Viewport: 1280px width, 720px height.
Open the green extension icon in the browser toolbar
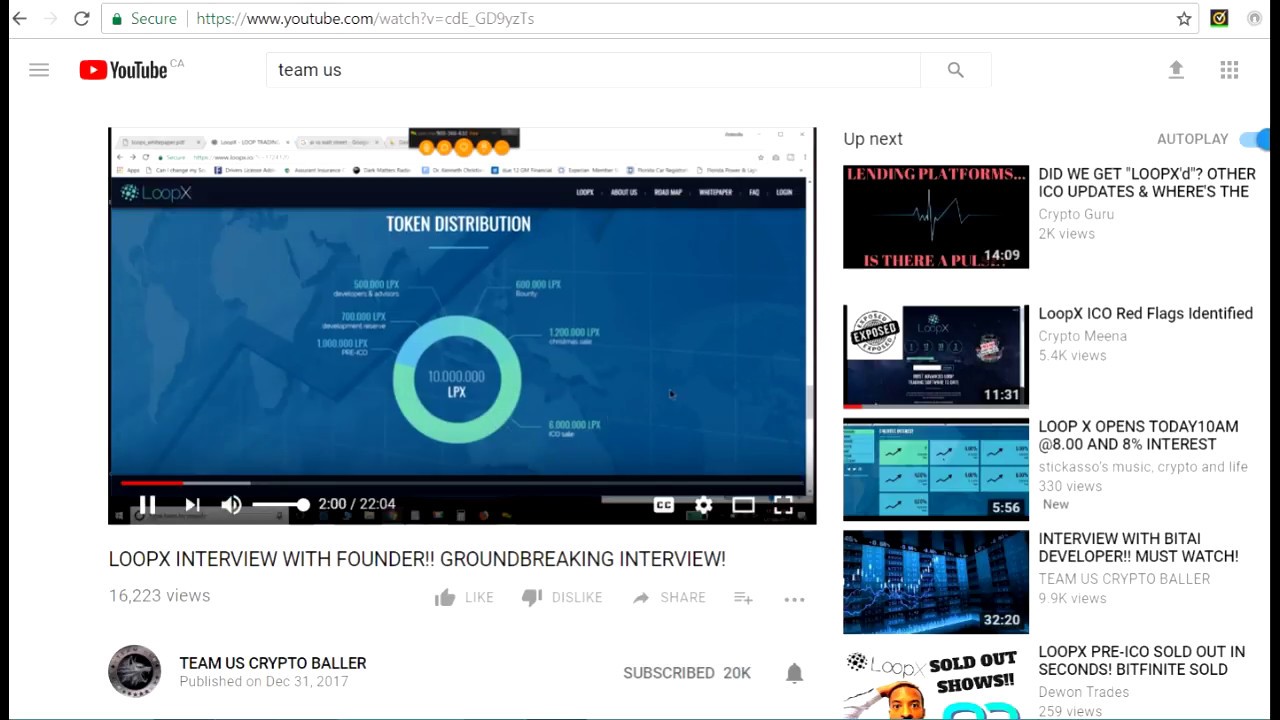pyautogui.click(x=1219, y=18)
